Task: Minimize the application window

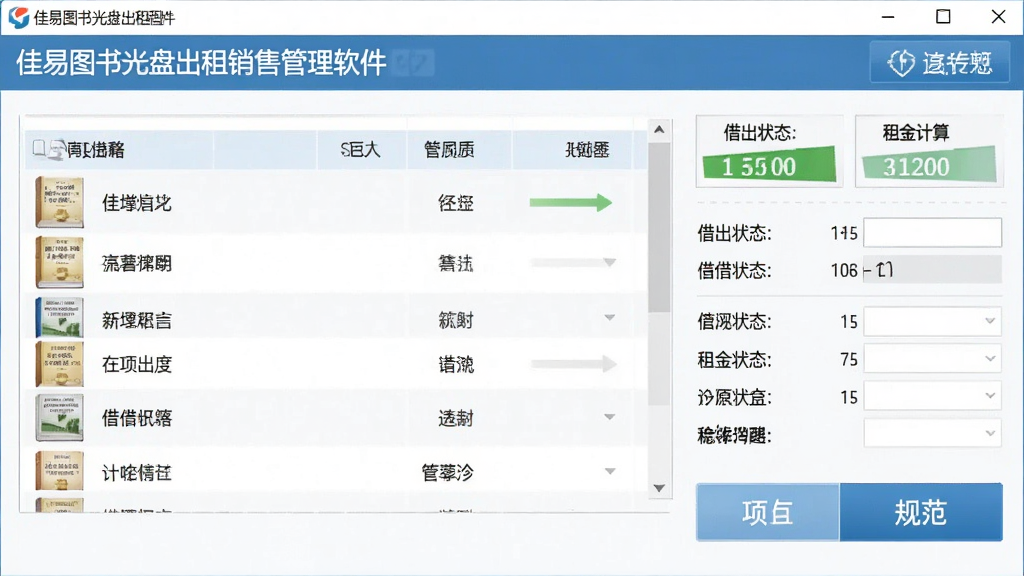Action: coord(888,16)
